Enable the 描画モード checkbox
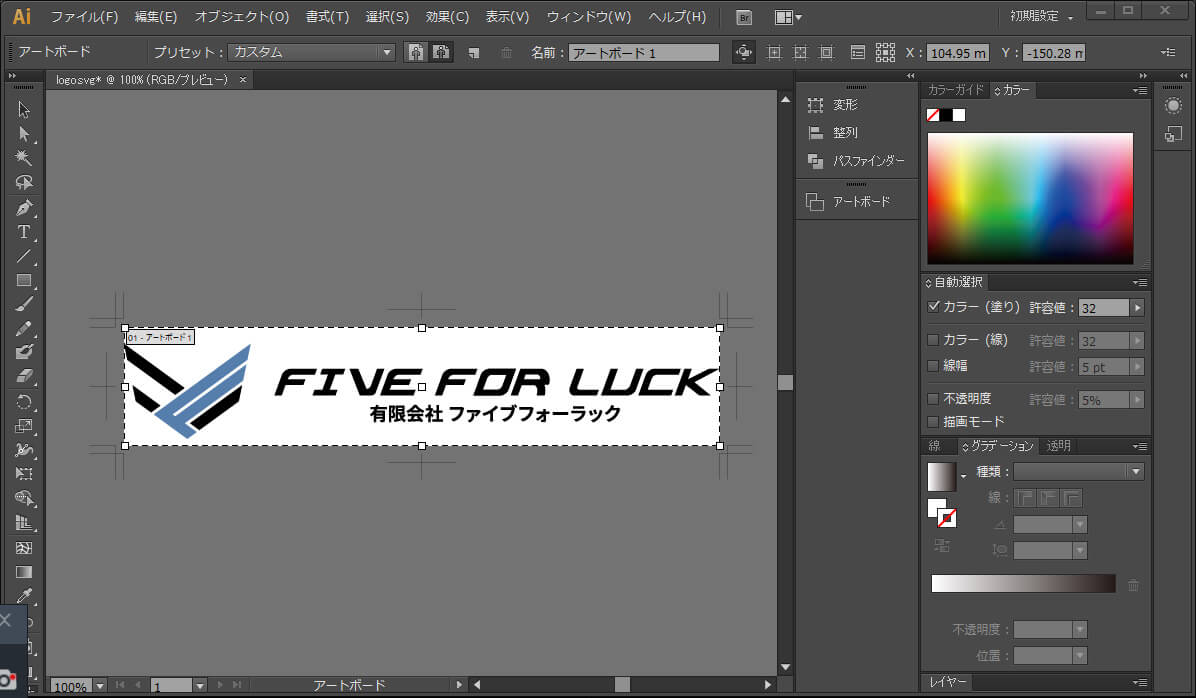Screen dimensions: 1196x698 pos(933,421)
